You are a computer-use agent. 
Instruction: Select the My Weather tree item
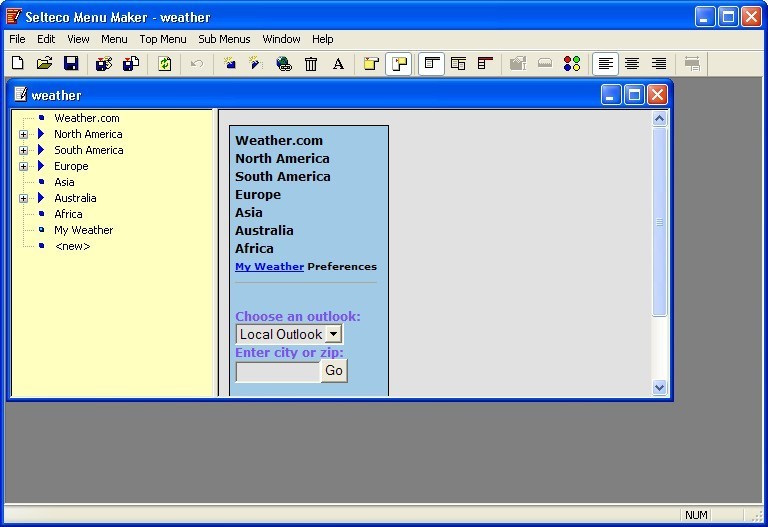83,230
